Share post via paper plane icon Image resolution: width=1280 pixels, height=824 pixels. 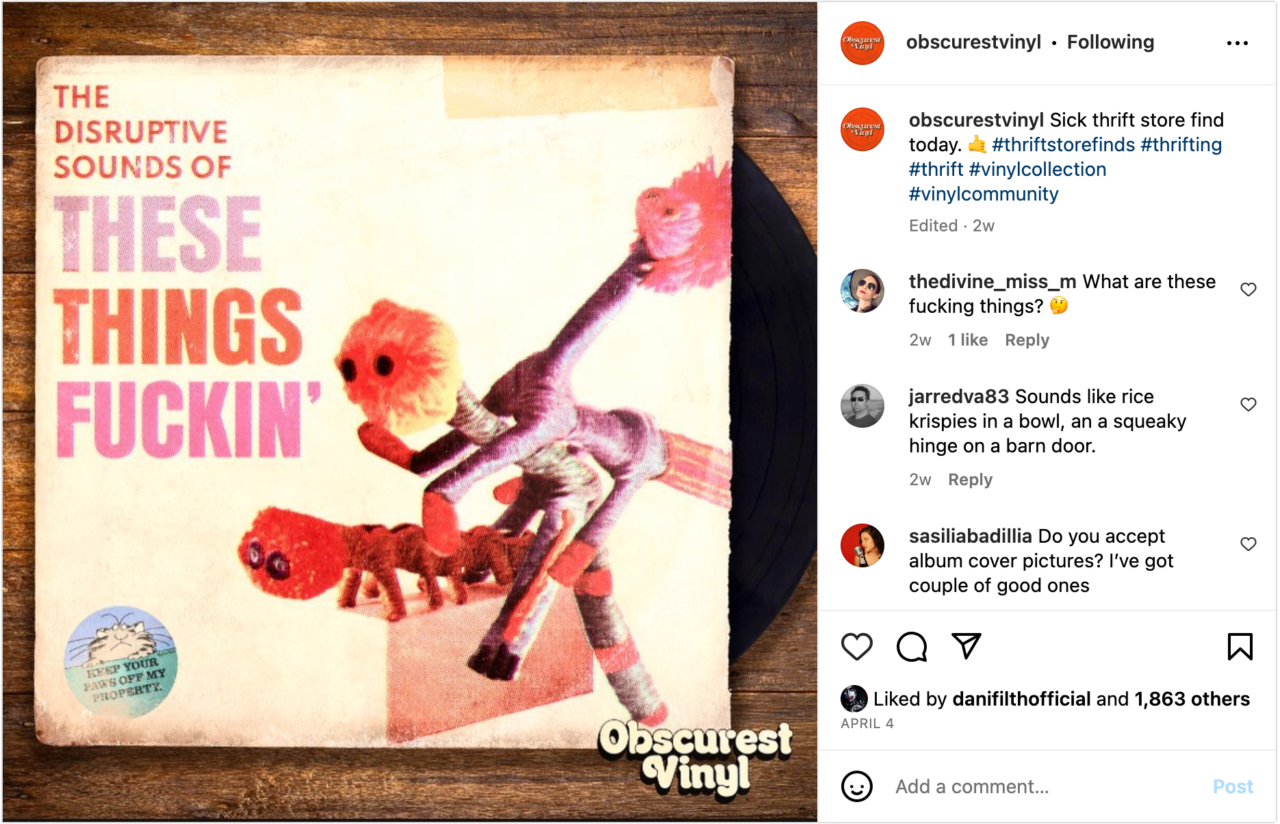point(966,646)
